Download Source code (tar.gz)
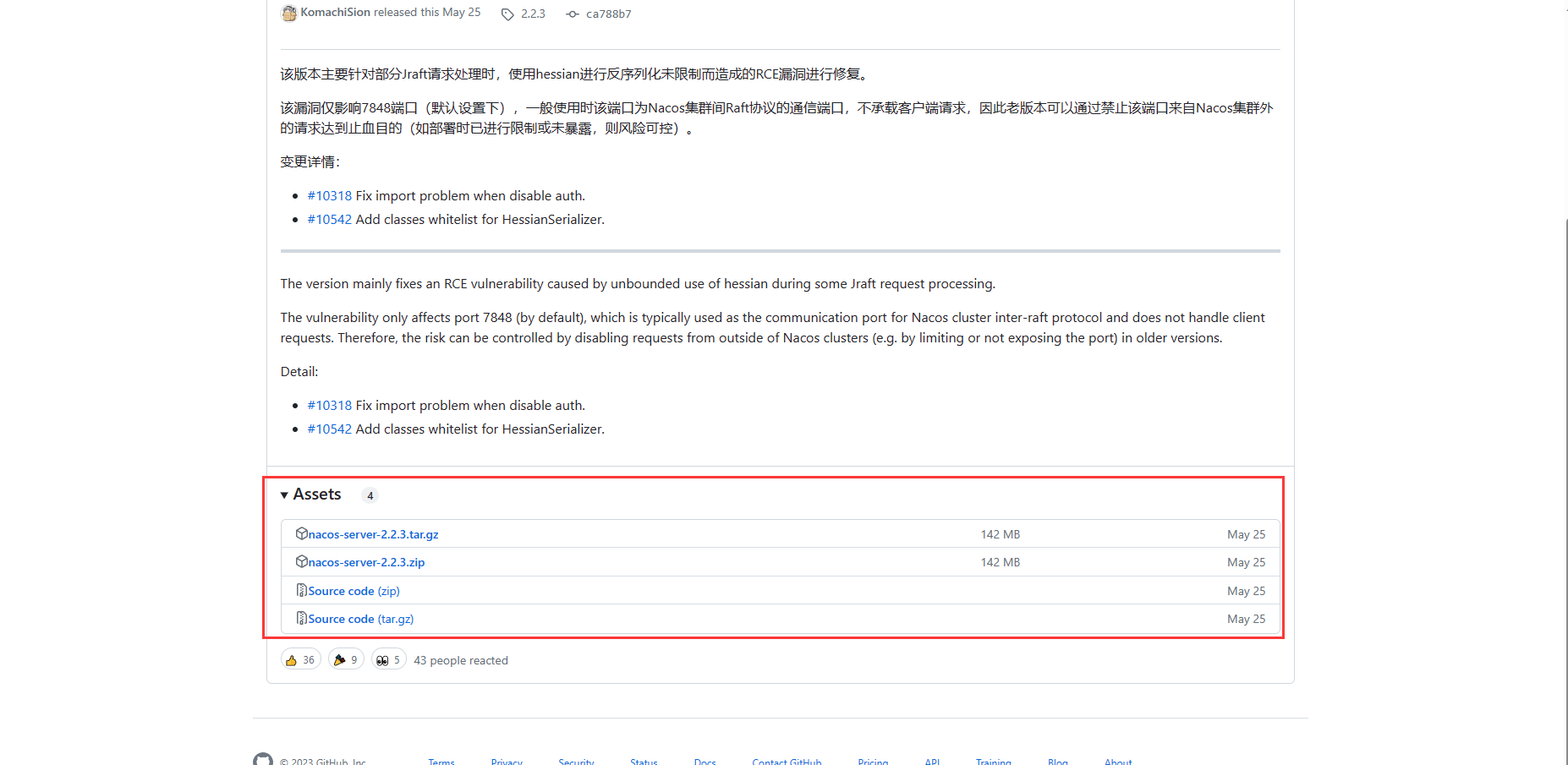 coord(361,619)
